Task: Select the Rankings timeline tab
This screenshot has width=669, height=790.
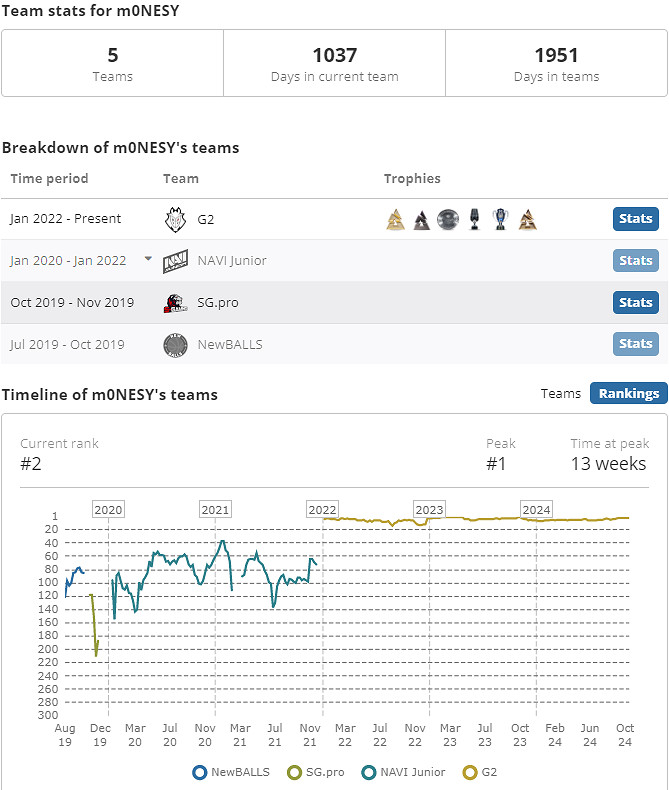Action: 628,393
